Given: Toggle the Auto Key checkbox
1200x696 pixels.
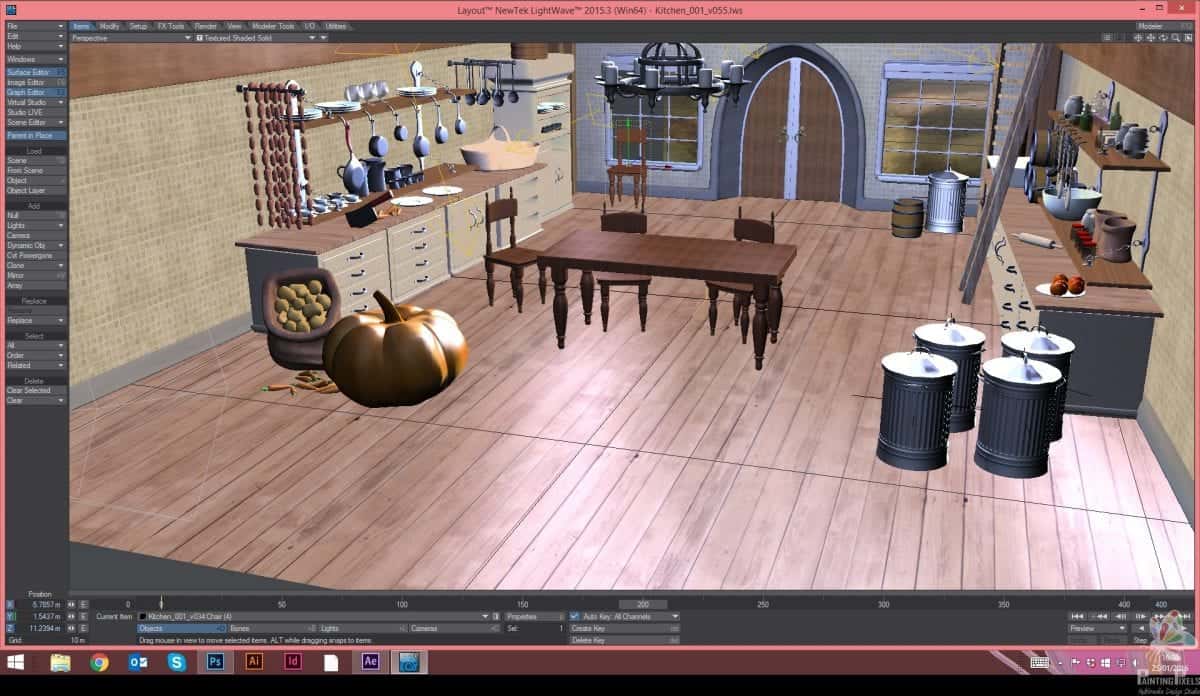Looking at the screenshot, I should pyautogui.click(x=574, y=617).
